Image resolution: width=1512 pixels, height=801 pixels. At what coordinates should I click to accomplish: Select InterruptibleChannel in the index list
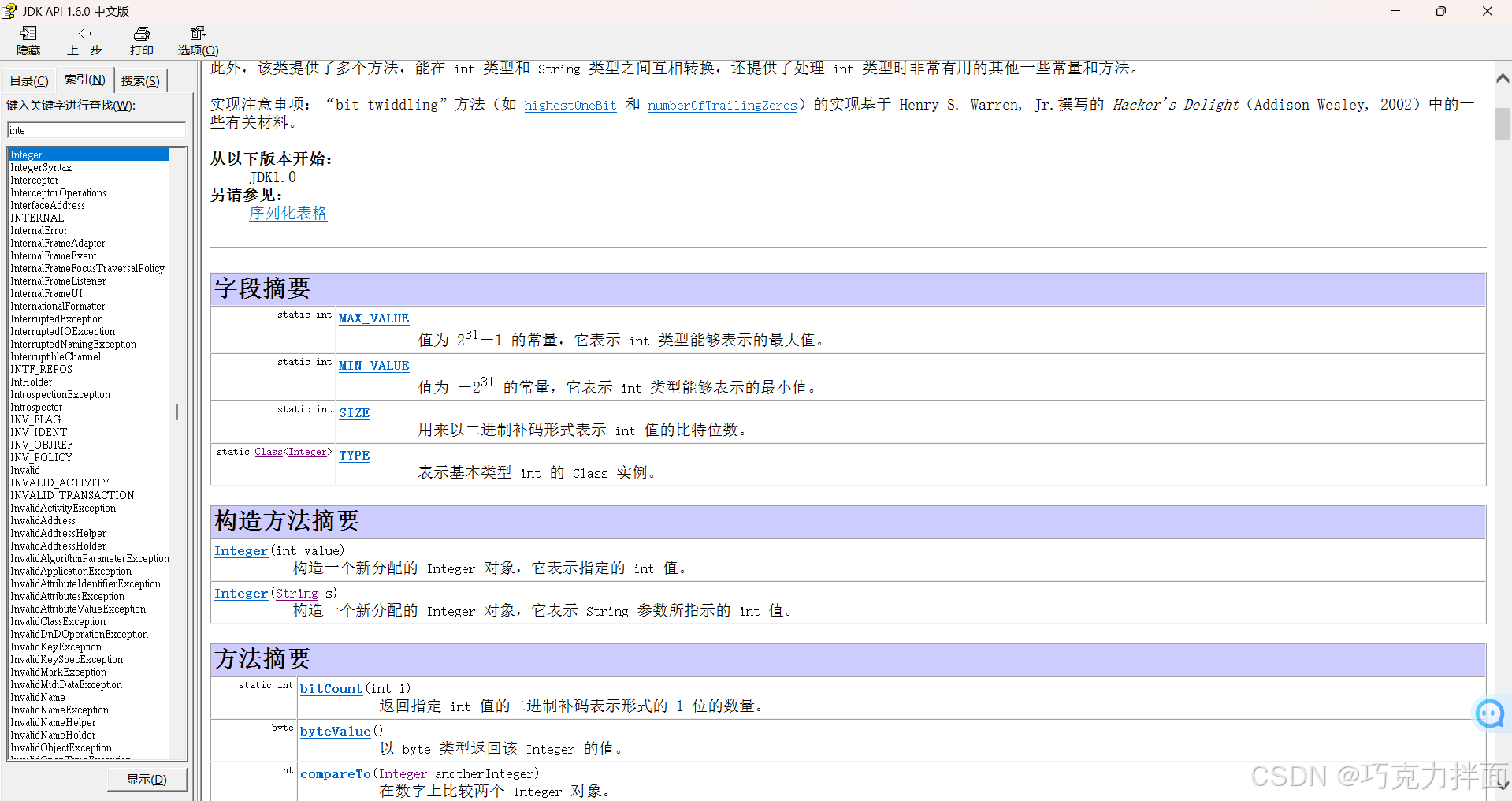pyautogui.click(x=55, y=356)
